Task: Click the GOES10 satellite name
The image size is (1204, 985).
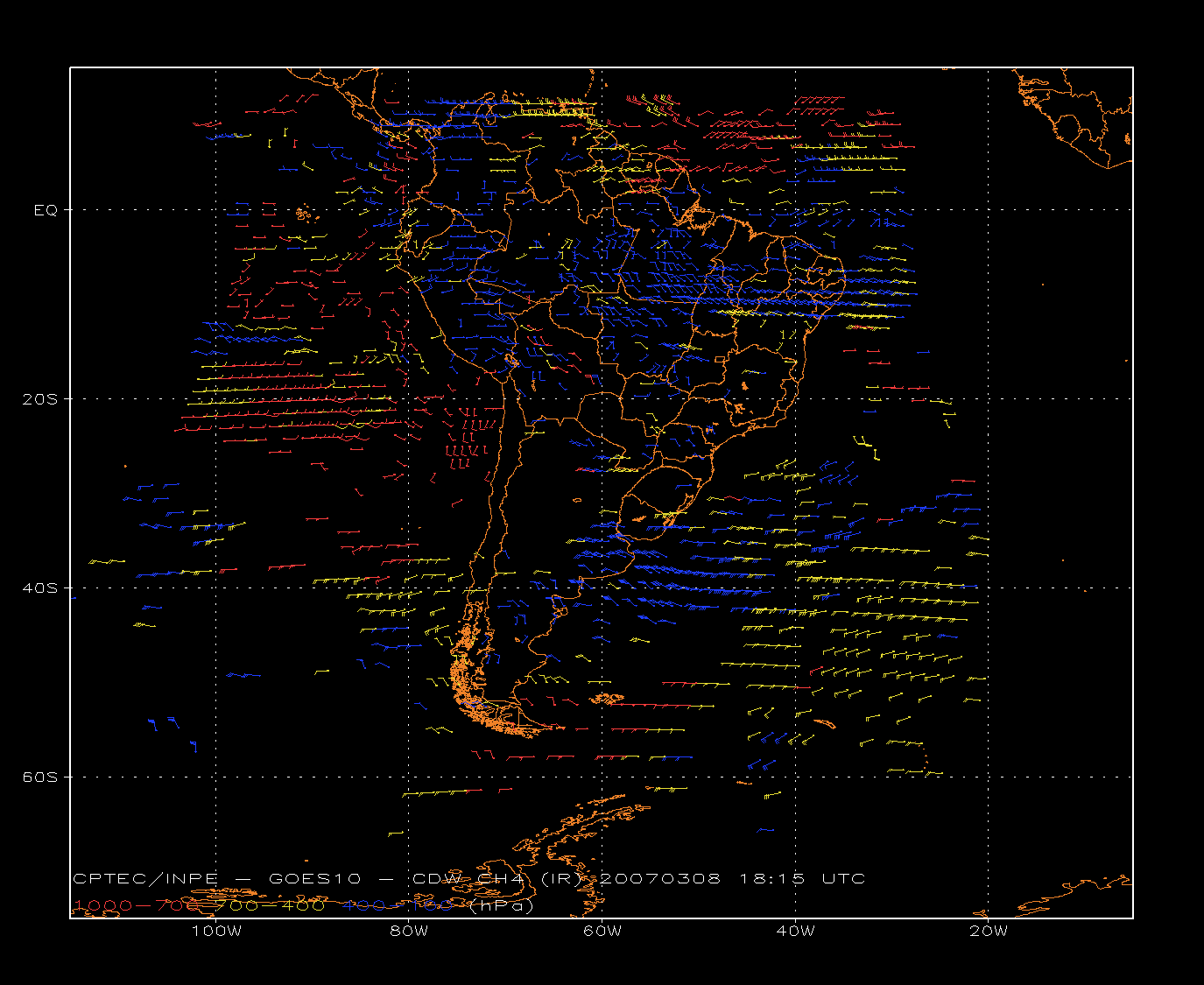Action: [314, 878]
